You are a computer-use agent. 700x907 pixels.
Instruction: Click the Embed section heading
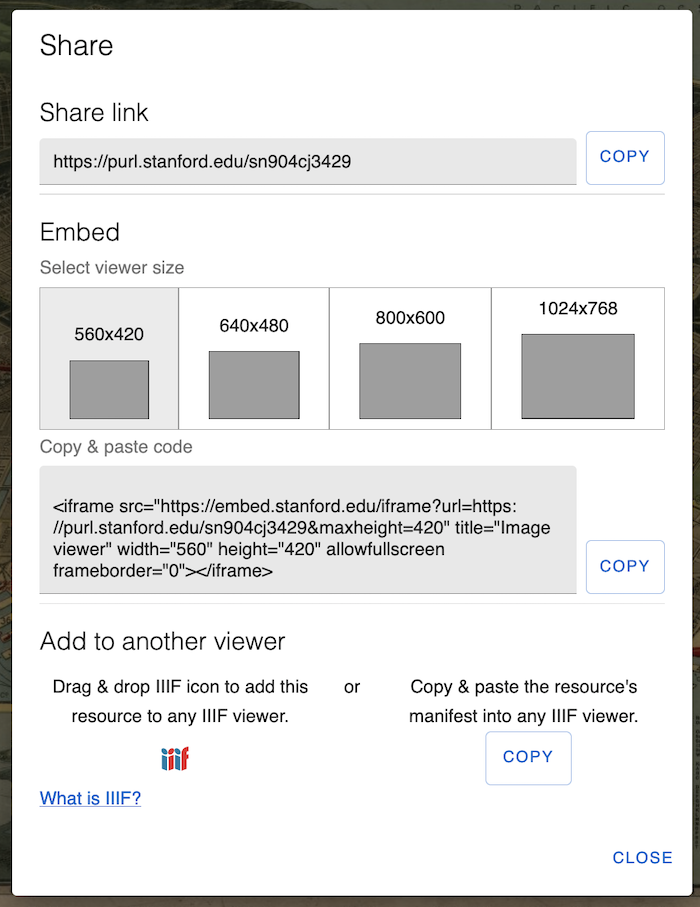pos(80,233)
